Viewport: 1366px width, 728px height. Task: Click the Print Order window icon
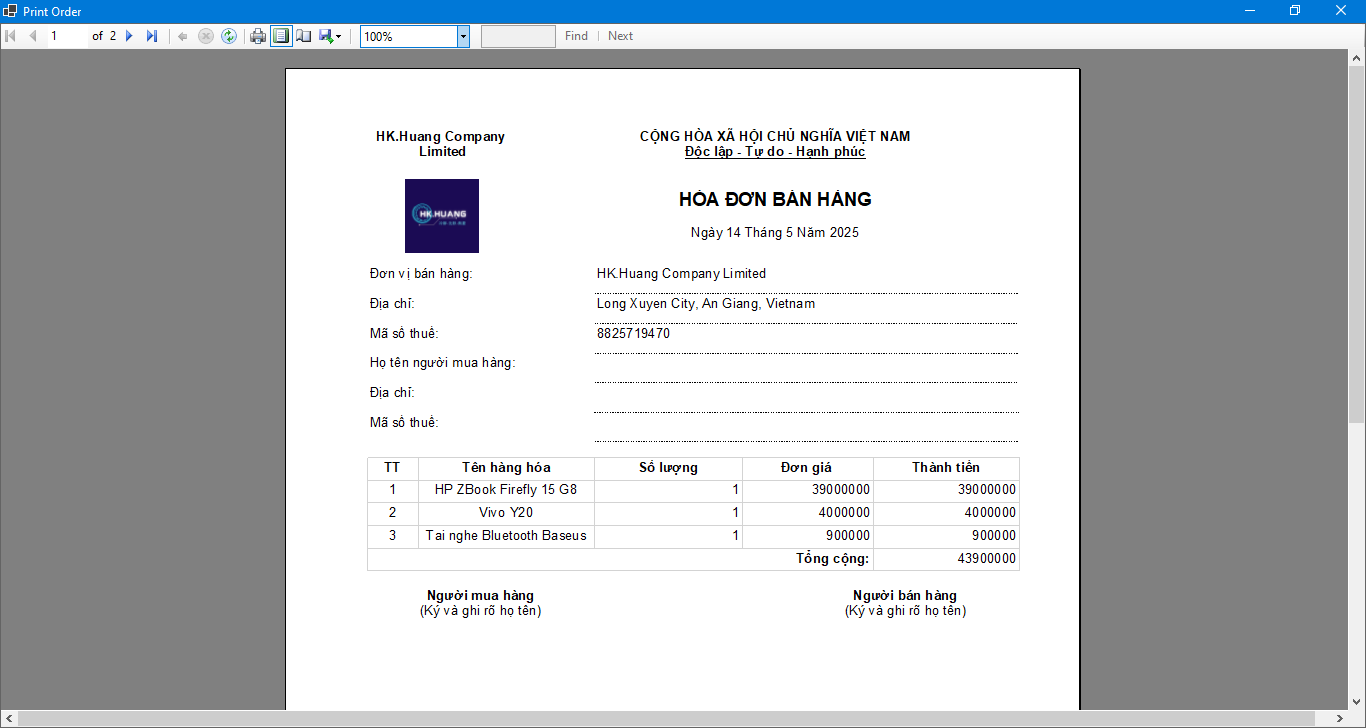tap(10, 11)
